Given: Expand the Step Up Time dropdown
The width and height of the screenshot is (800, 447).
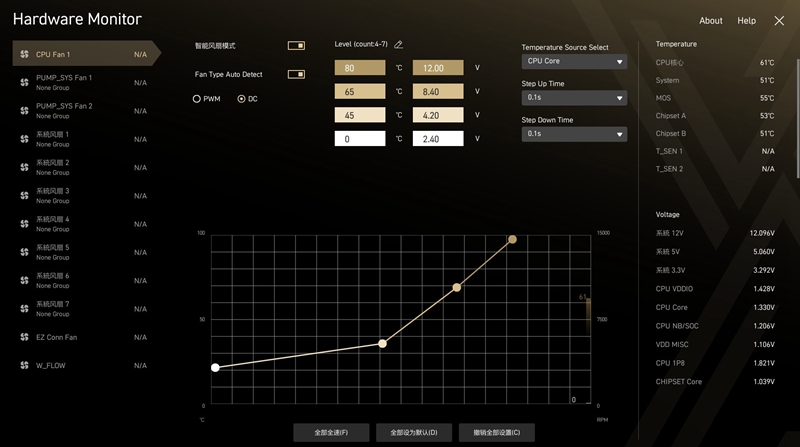Looking at the screenshot, I should tap(574, 98).
